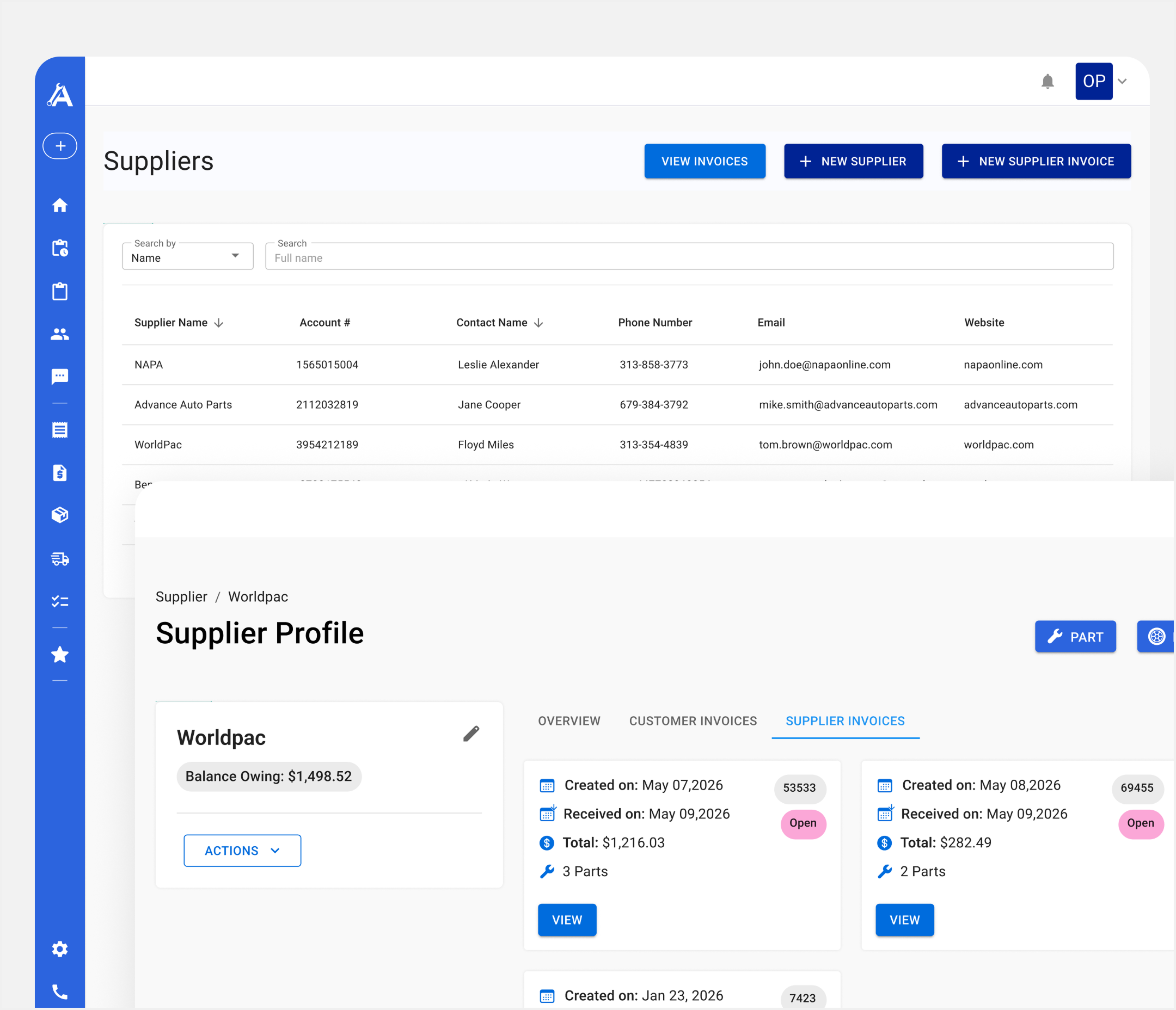Open the dollar invoice document icon
The image size is (1176, 1010).
59,473
